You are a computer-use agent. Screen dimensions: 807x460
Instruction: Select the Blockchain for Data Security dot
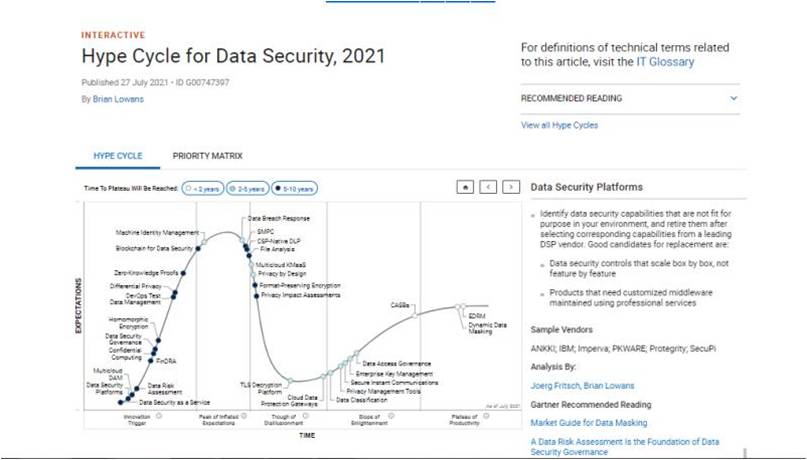coord(198,248)
